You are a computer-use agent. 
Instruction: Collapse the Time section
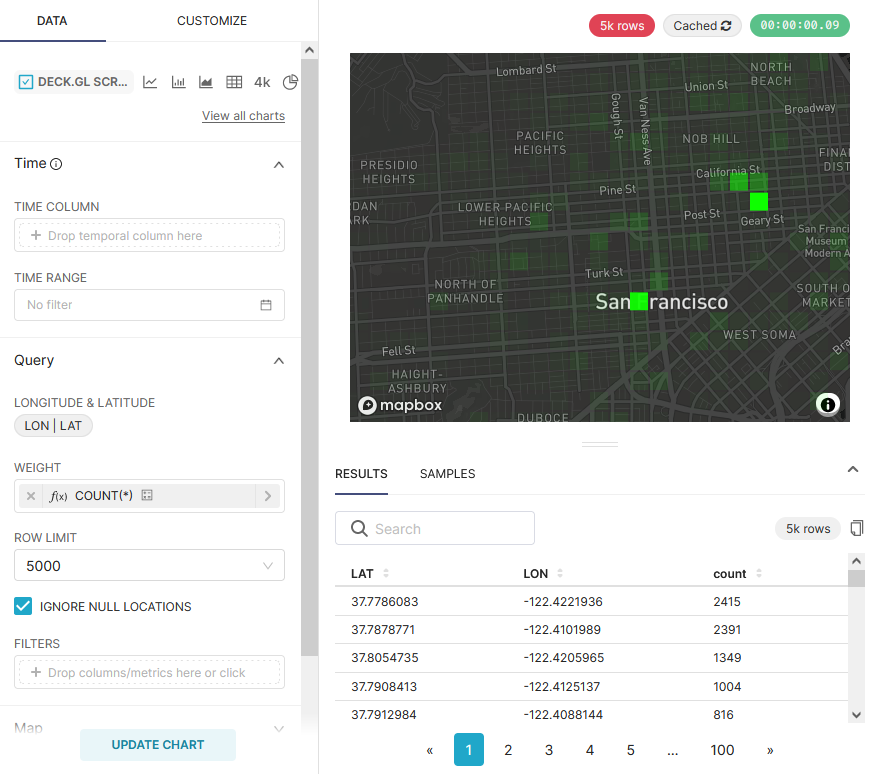tap(279, 164)
